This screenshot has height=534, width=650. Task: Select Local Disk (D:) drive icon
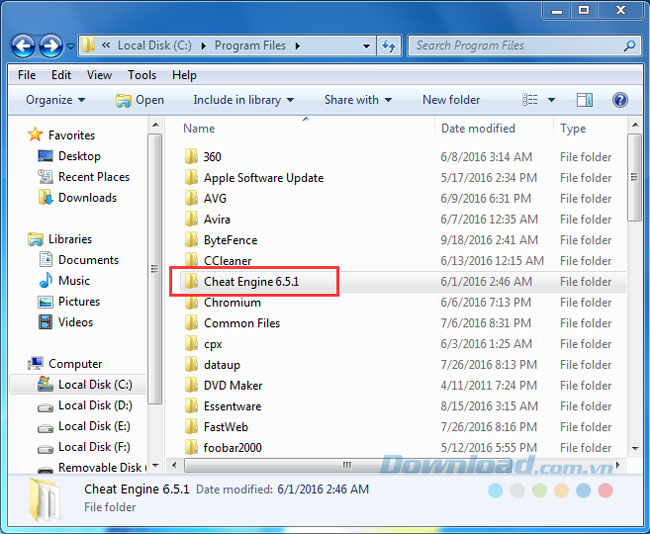point(45,406)
